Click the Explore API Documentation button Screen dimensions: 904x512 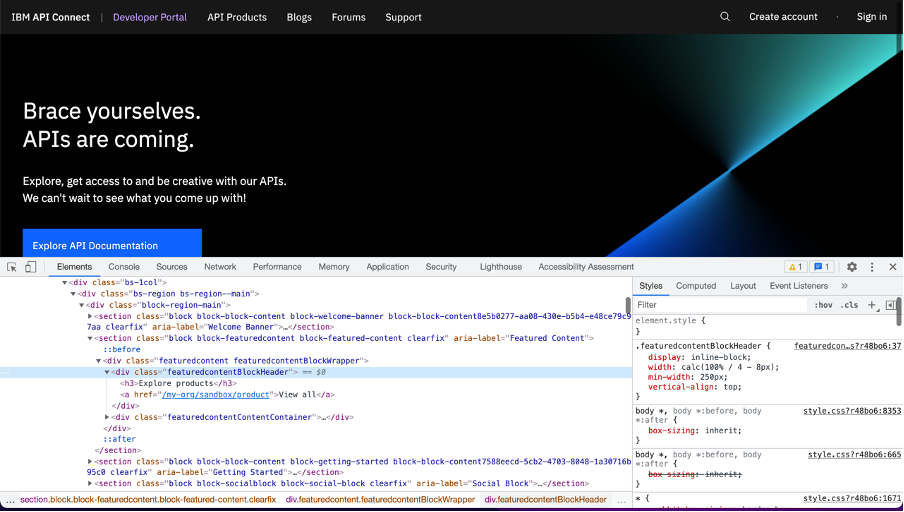(x=112, y=243)
